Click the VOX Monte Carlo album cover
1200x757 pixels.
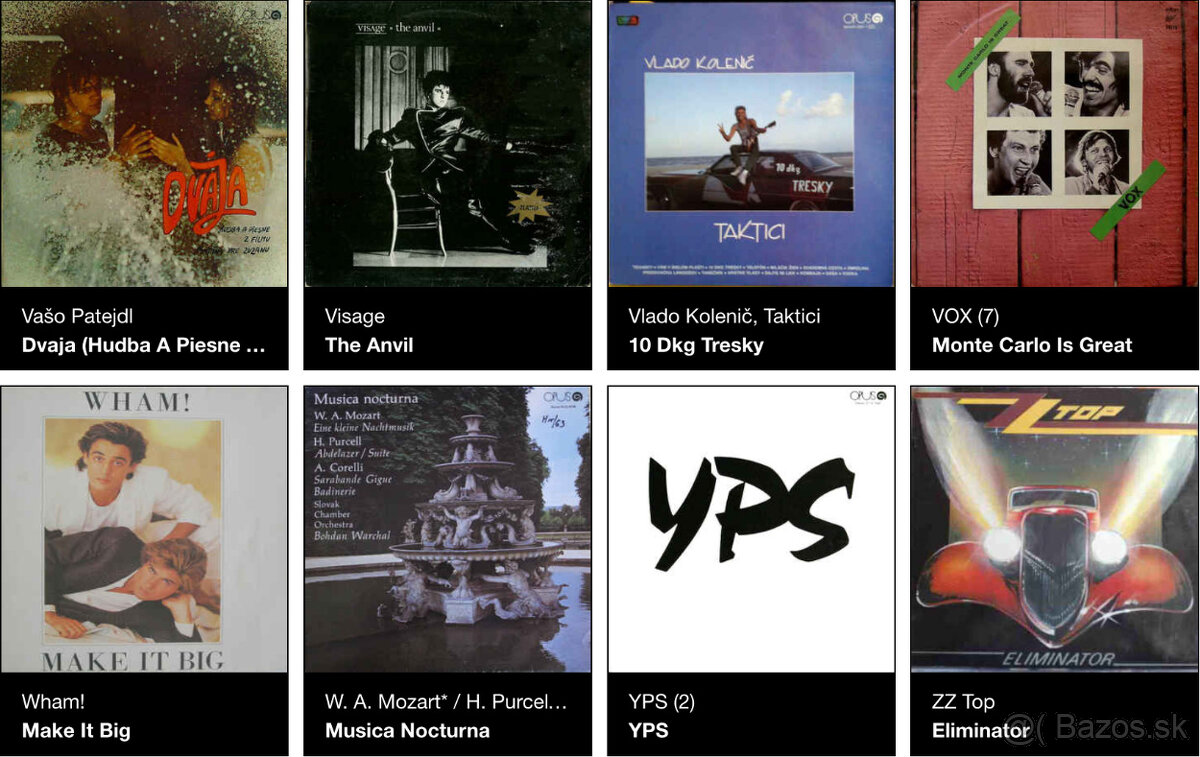[x=1055, y=143]
